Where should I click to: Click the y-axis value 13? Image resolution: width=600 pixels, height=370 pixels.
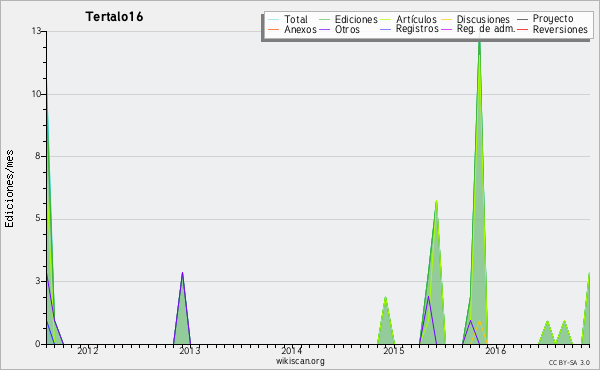coord(36,31)
